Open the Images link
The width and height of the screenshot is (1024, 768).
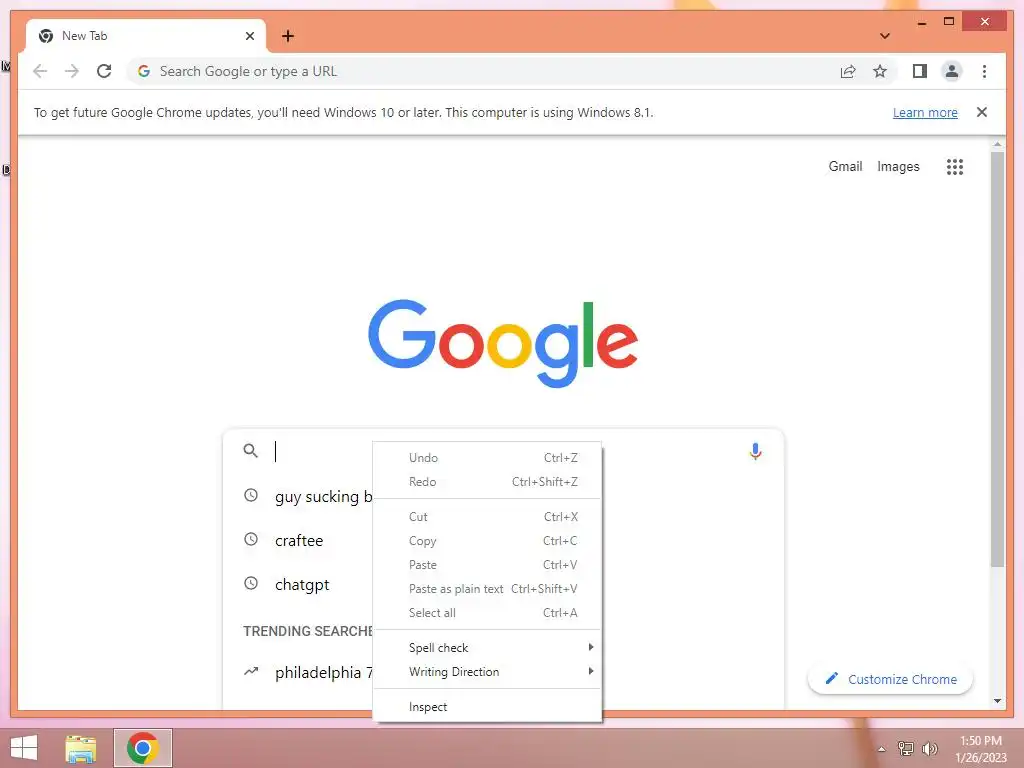898,167
